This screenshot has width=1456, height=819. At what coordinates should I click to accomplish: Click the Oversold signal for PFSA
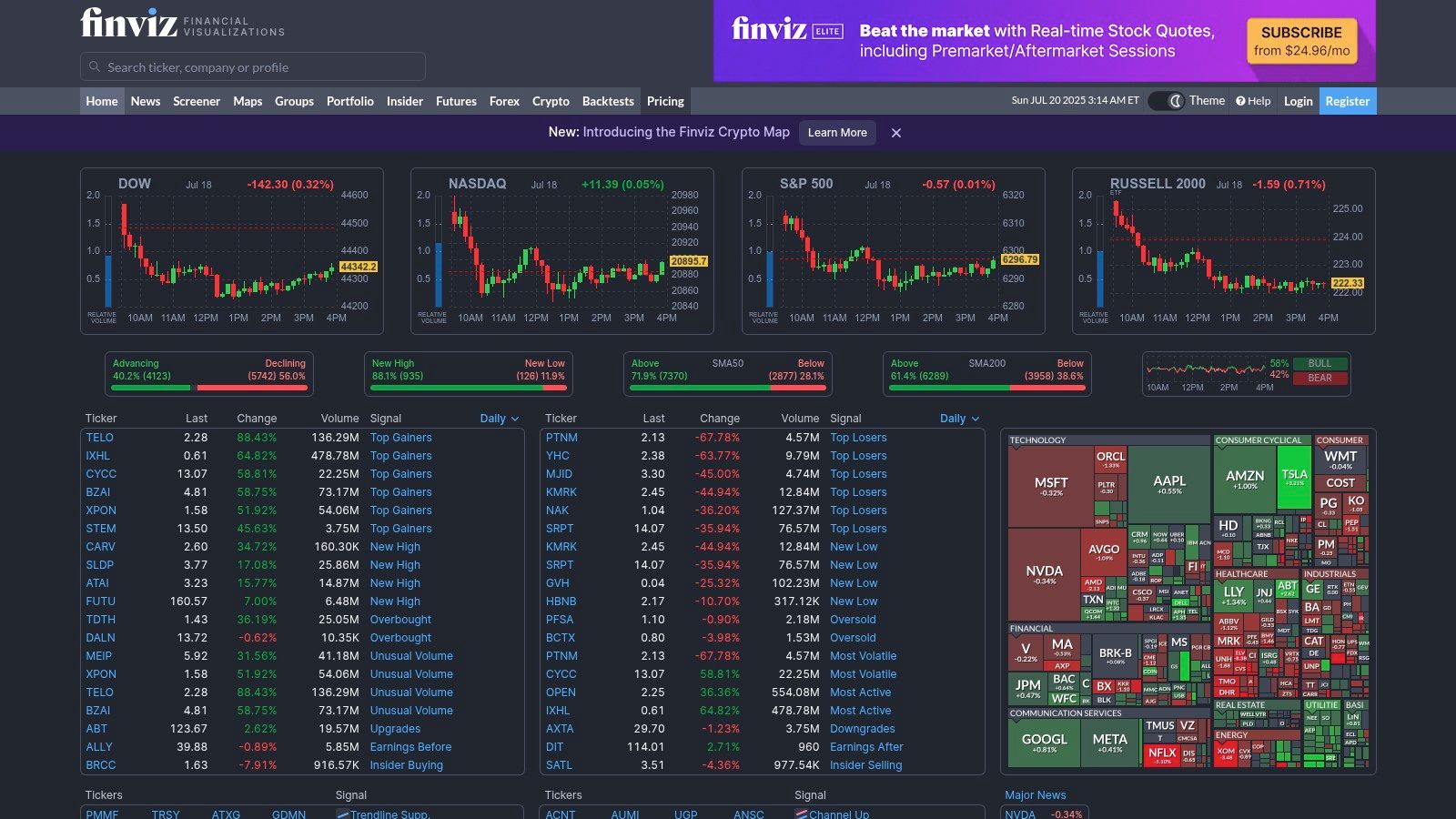click(x=853, y=620)
